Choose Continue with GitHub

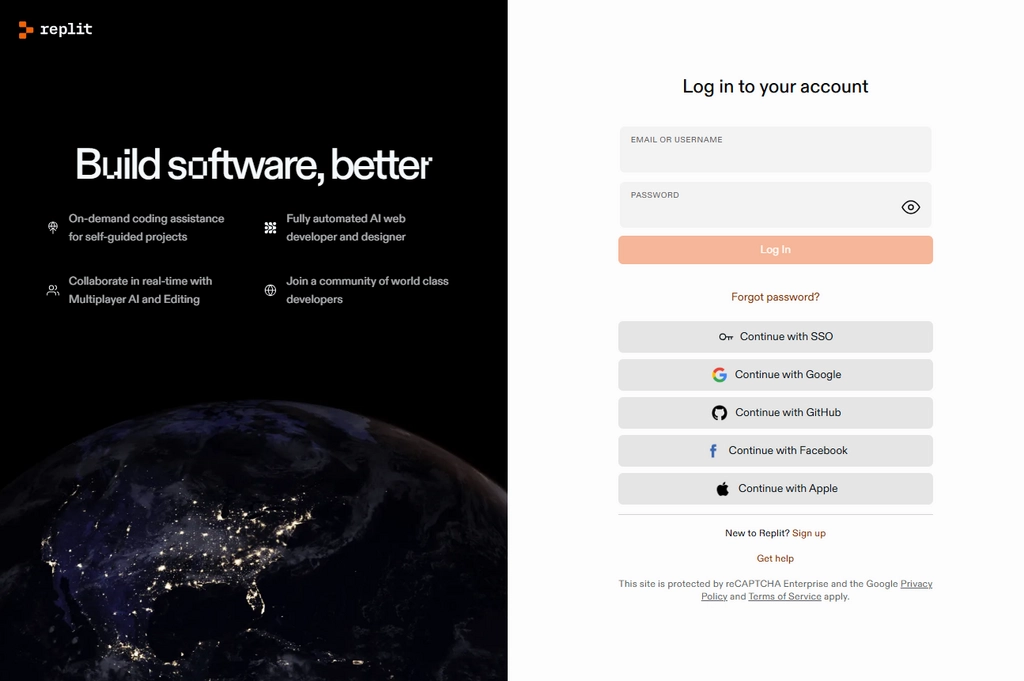pyautogui.click(x=775, y=413)
